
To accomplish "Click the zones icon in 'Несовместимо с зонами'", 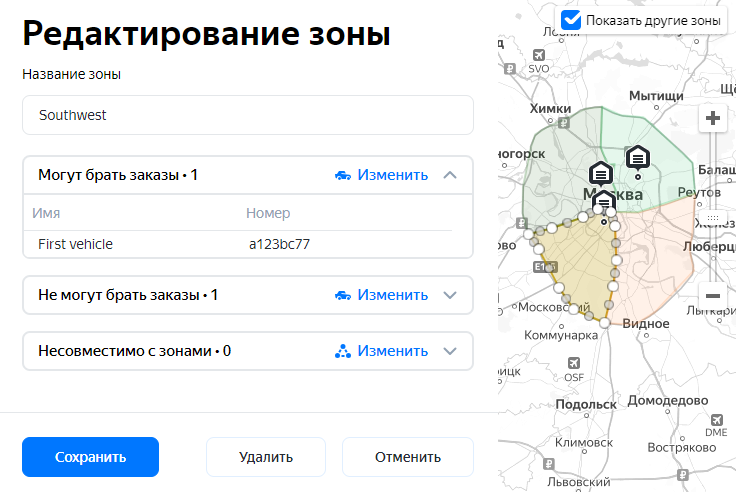I will (x=343, y=351).
